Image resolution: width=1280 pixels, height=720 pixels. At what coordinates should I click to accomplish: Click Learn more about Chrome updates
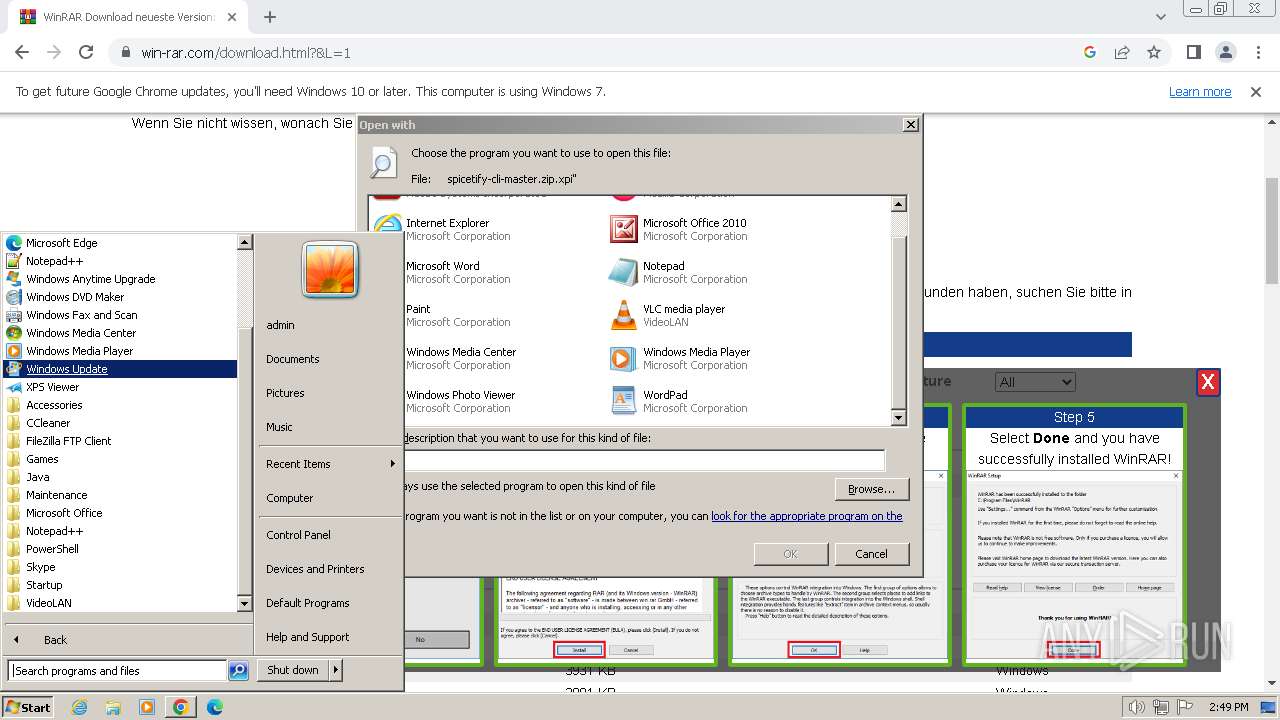coord(1200,92)
